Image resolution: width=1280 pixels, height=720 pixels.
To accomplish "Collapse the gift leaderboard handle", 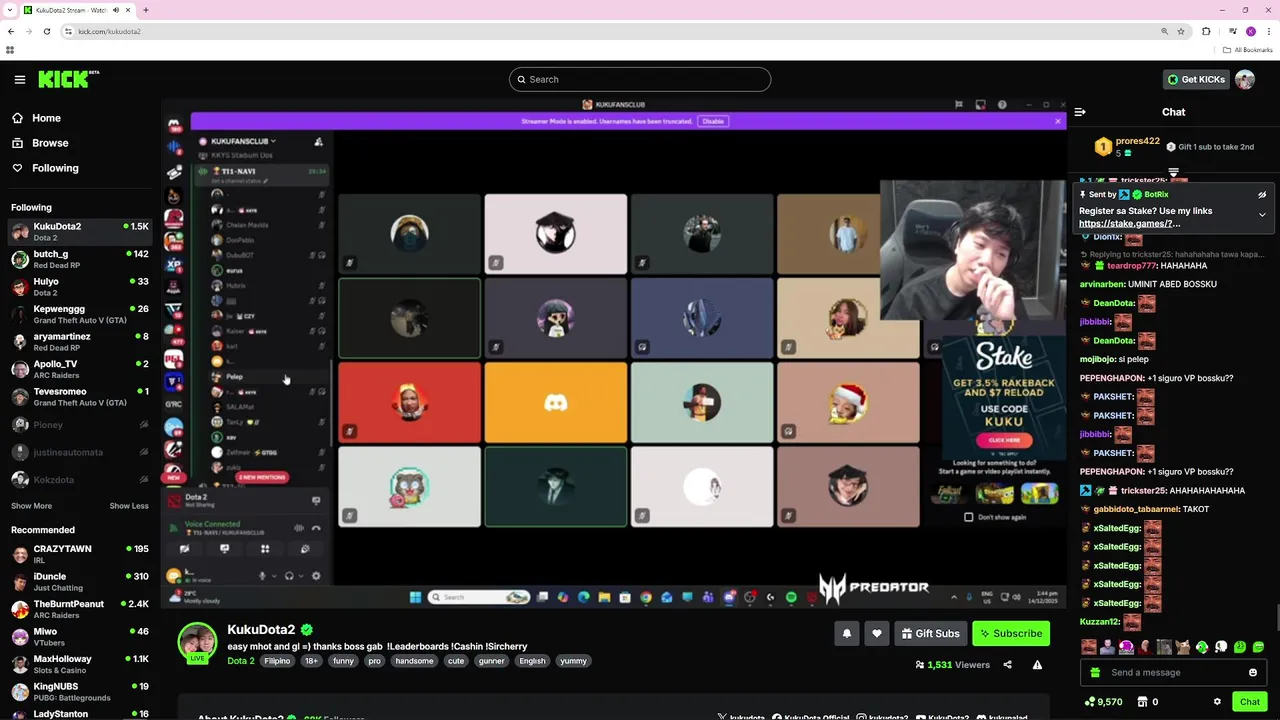I will click(x=1174, y=172).
